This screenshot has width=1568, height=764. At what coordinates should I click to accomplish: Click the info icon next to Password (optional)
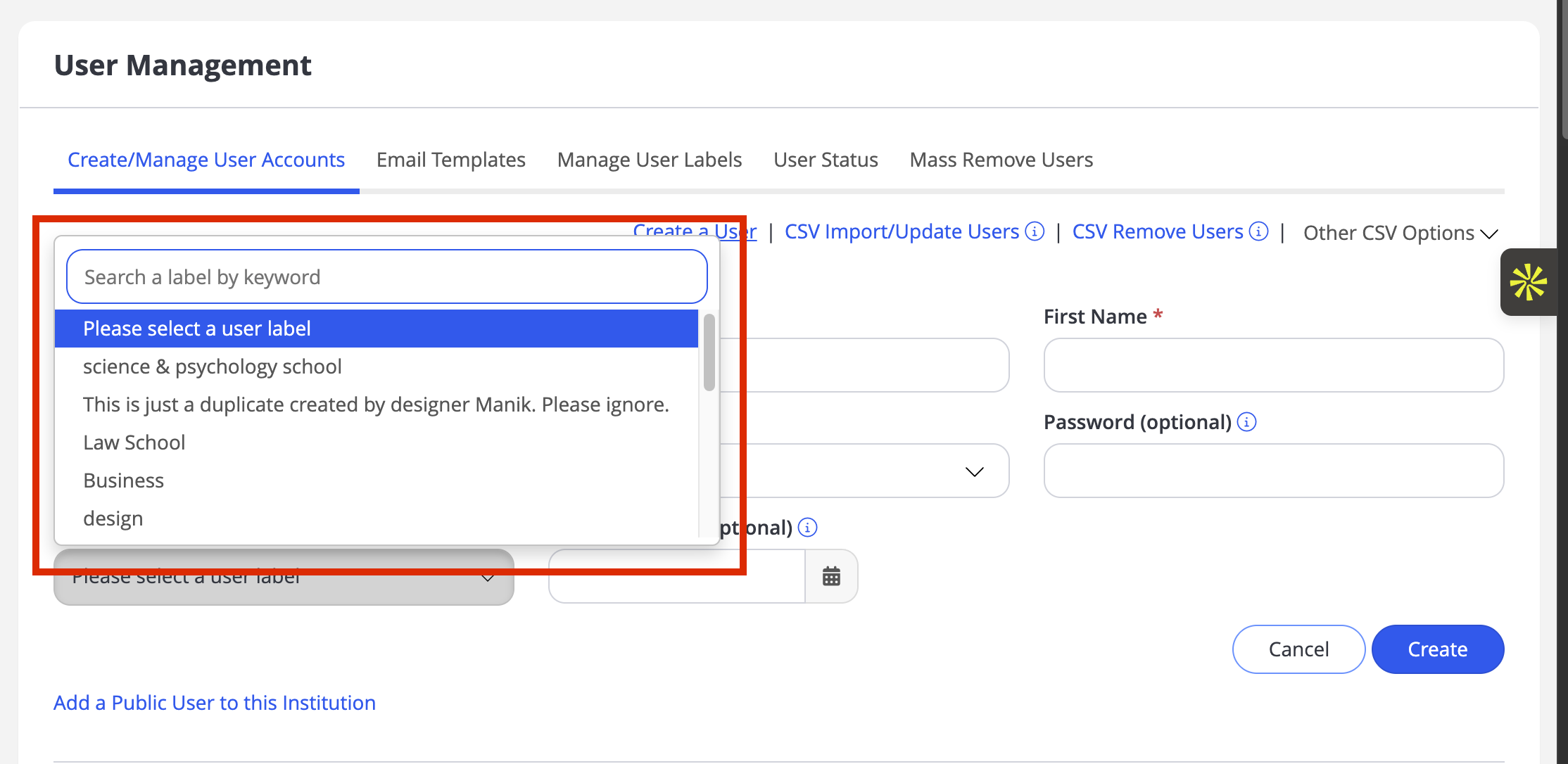click(x=1246, y=422)
